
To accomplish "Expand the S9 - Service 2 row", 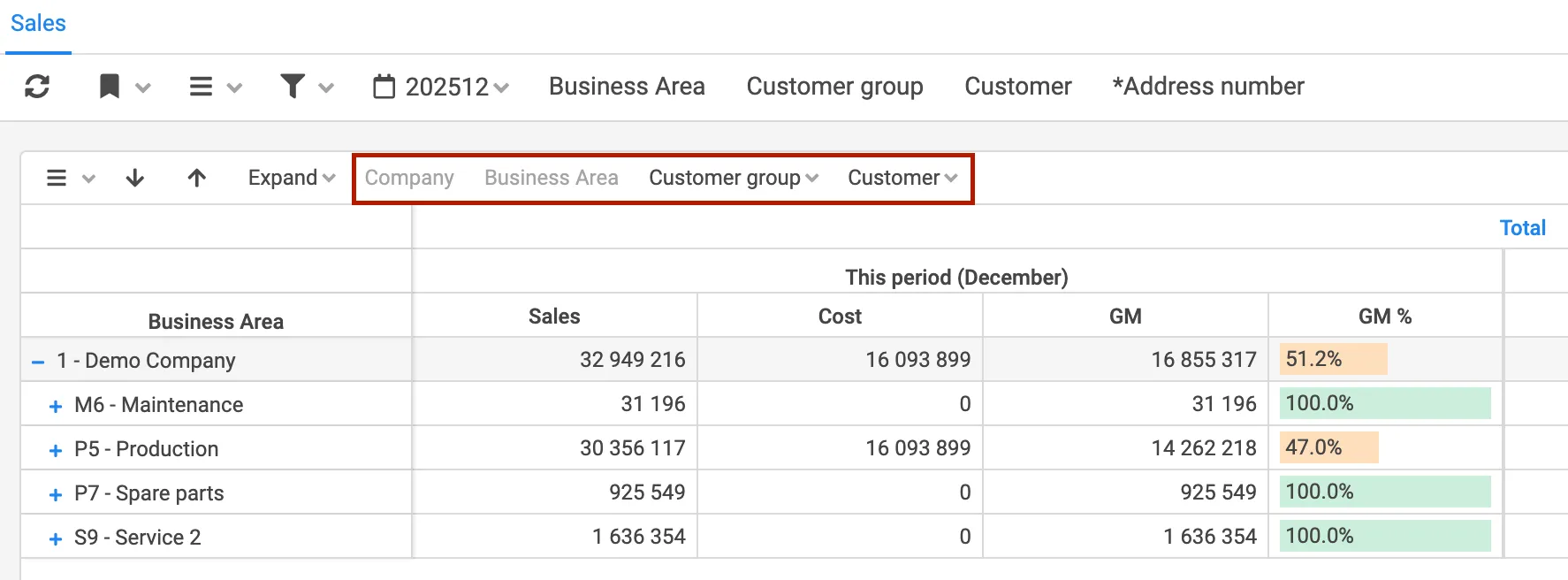I will tap(56, 538).
